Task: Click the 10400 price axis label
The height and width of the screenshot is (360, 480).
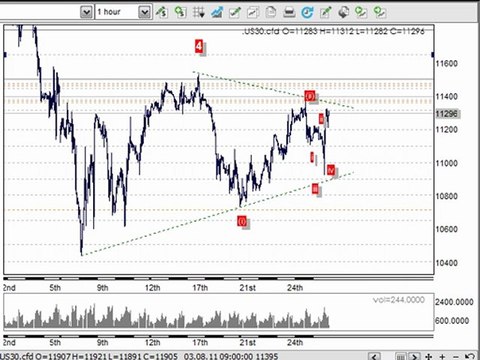Action: [447, 263]
